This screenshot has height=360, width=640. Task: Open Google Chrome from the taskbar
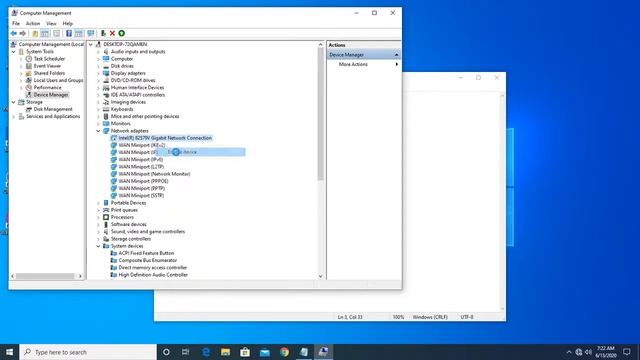(284, 352)
